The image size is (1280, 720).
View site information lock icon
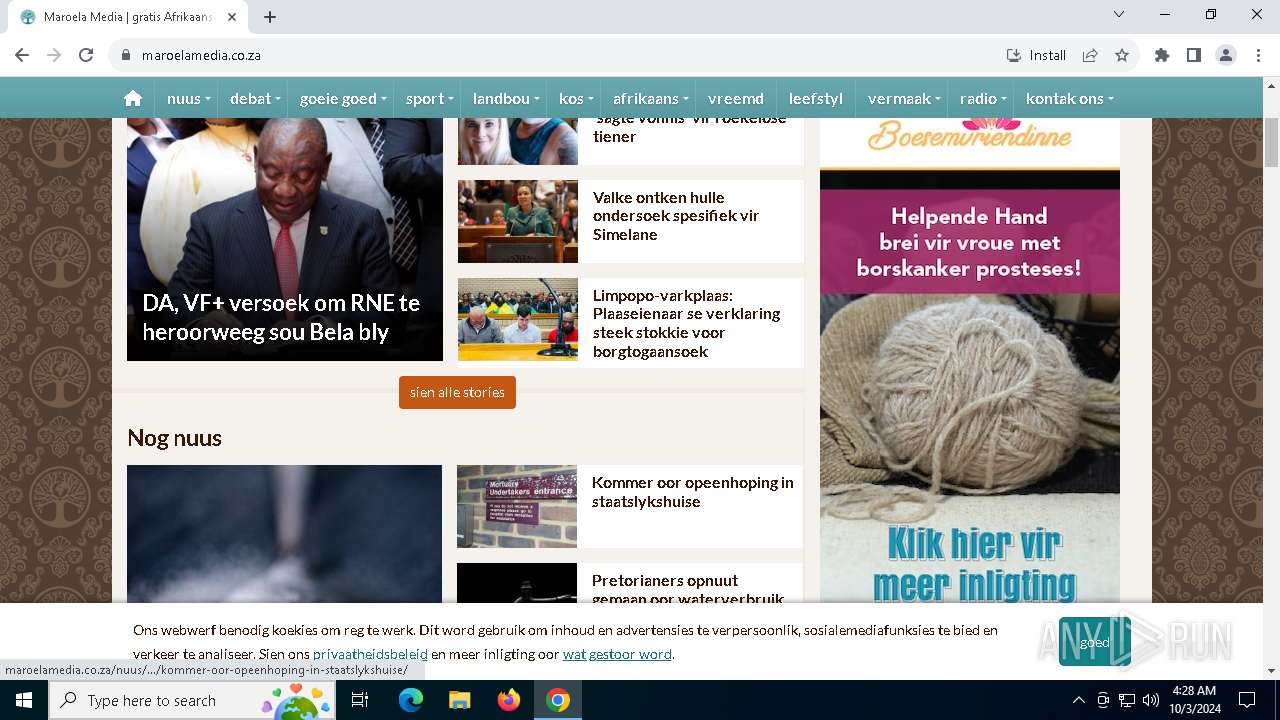tap(126, 55)
